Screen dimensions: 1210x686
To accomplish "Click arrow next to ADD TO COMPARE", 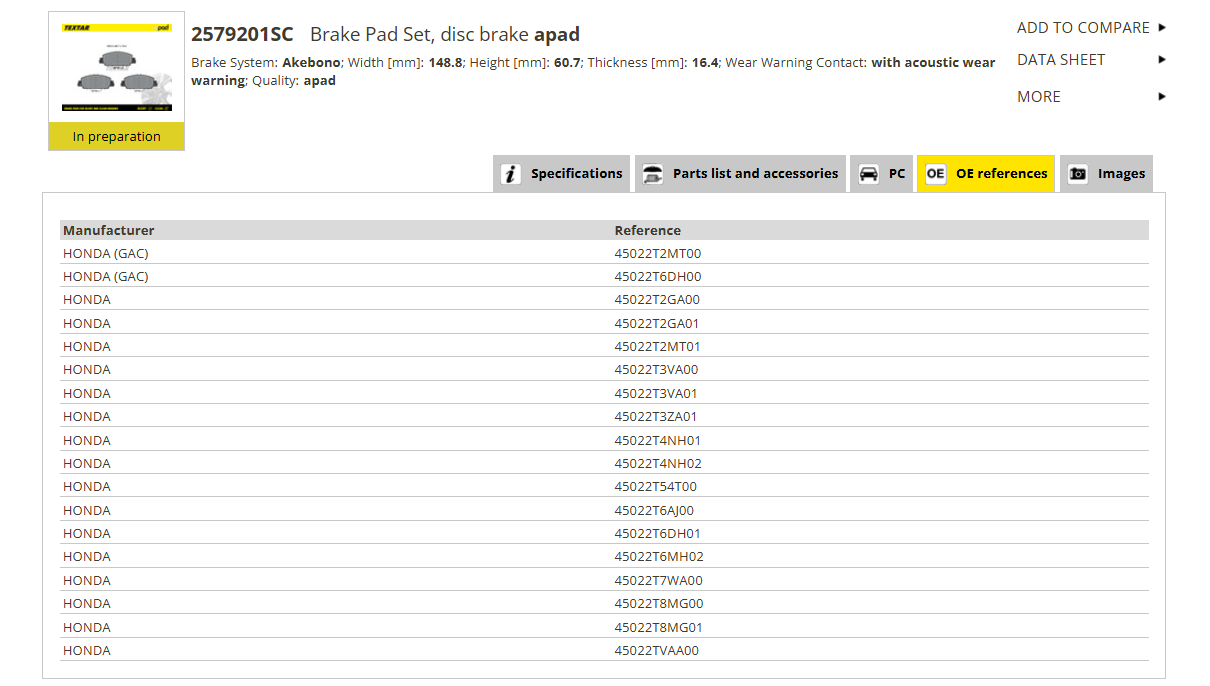I will pos(1162,28).
